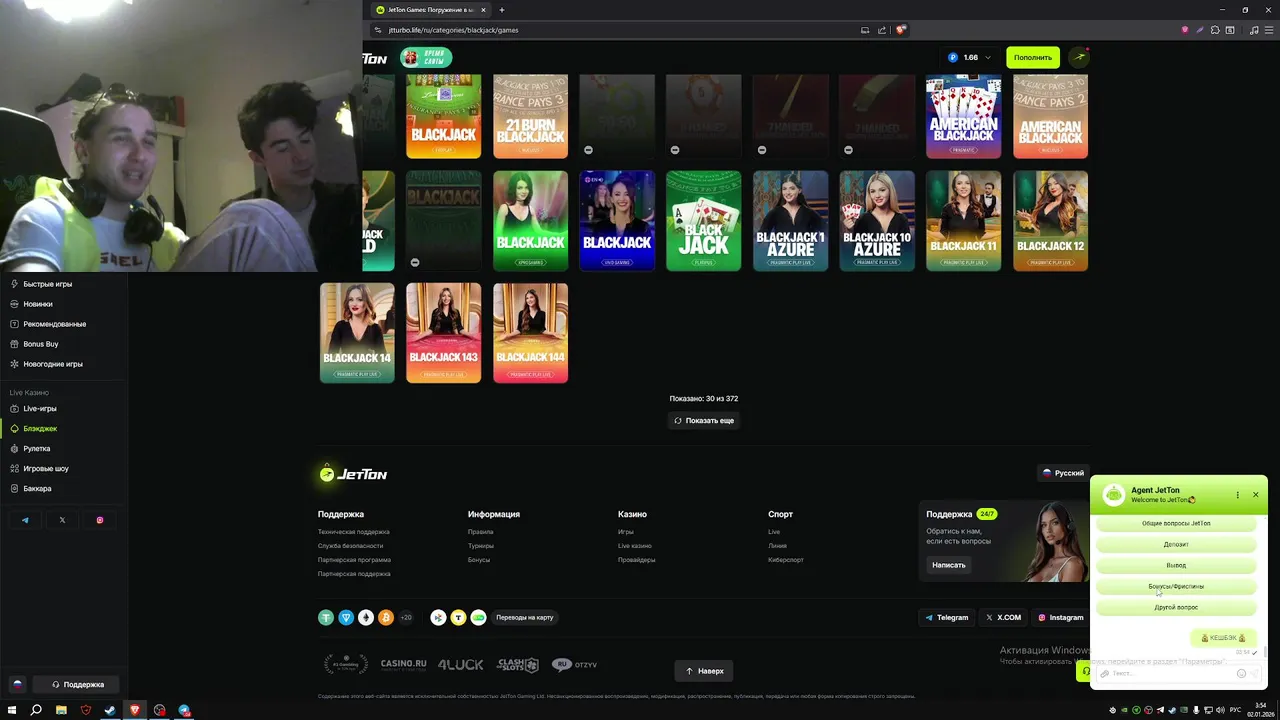Open Игровые шоу category
1280x720 pixels.
click(x=46, y=469)
